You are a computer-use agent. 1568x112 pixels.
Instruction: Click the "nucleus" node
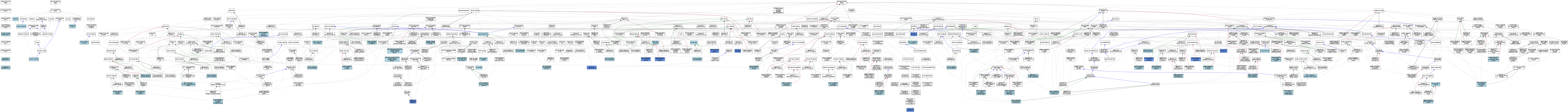point(37,43)
